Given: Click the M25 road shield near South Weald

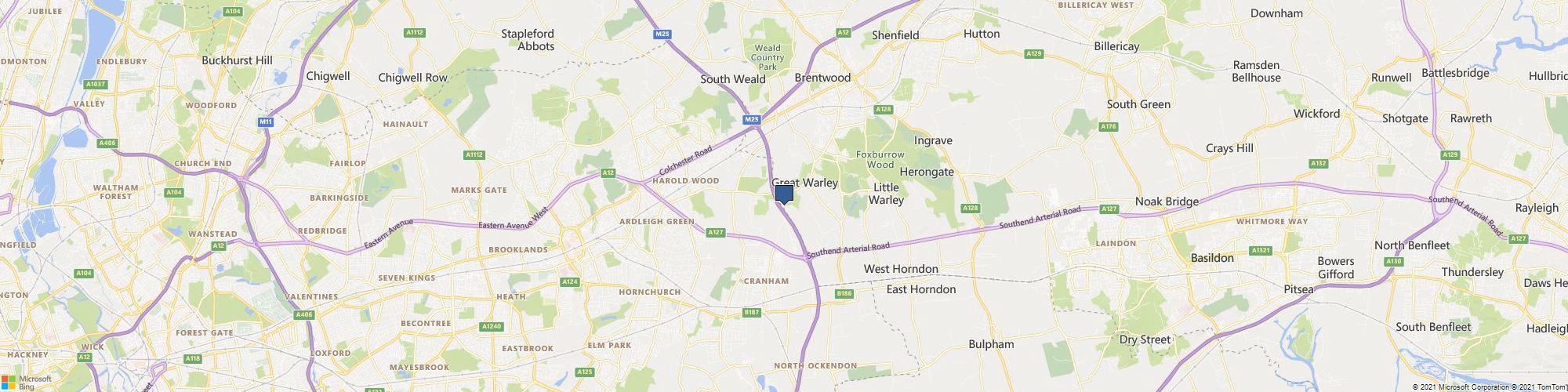Looking at the screenshot, I should click(x=752, y=119).
